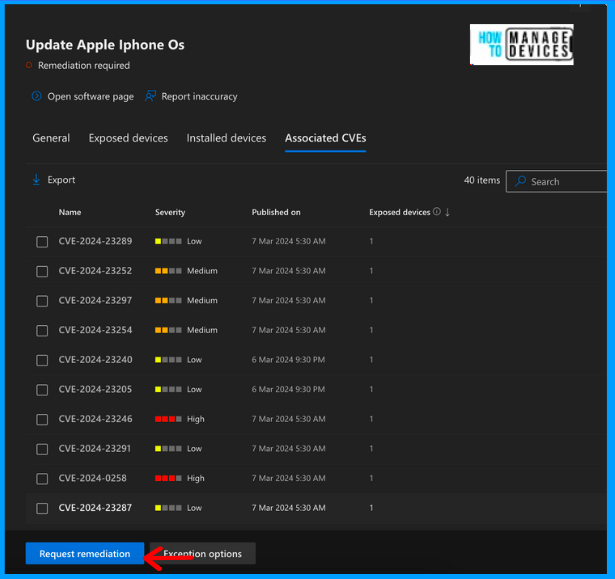
Task: Focus the Search input field
Action: coord(557,181)
